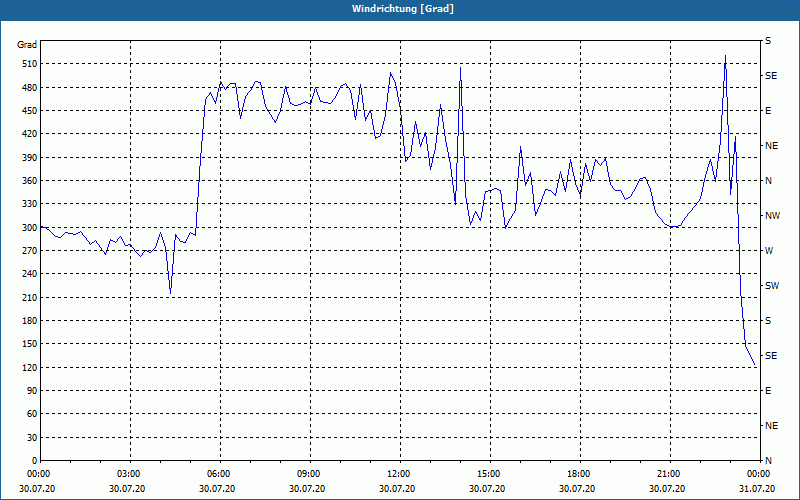The height and width of the screenshot is (500, 800).
Task: Click the 09:00 time label
Action: pos(308,474)
